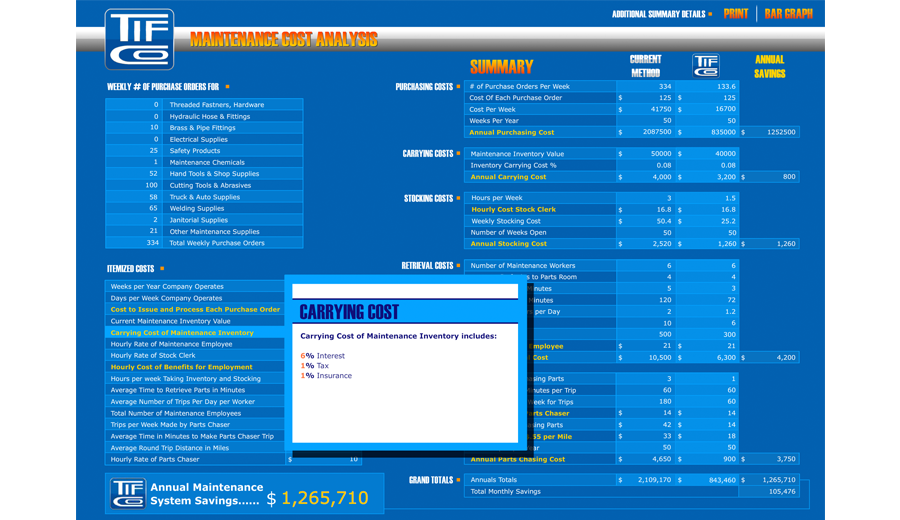Click the Print button

(735, 14)
